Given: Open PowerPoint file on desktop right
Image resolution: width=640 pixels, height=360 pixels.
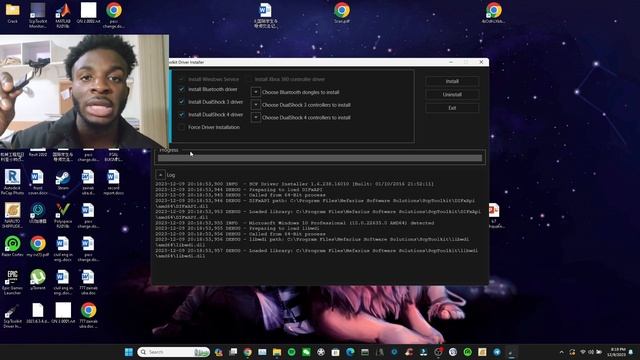Looking at the screenshot, I should pyautogui.click(x=494, y=216).
